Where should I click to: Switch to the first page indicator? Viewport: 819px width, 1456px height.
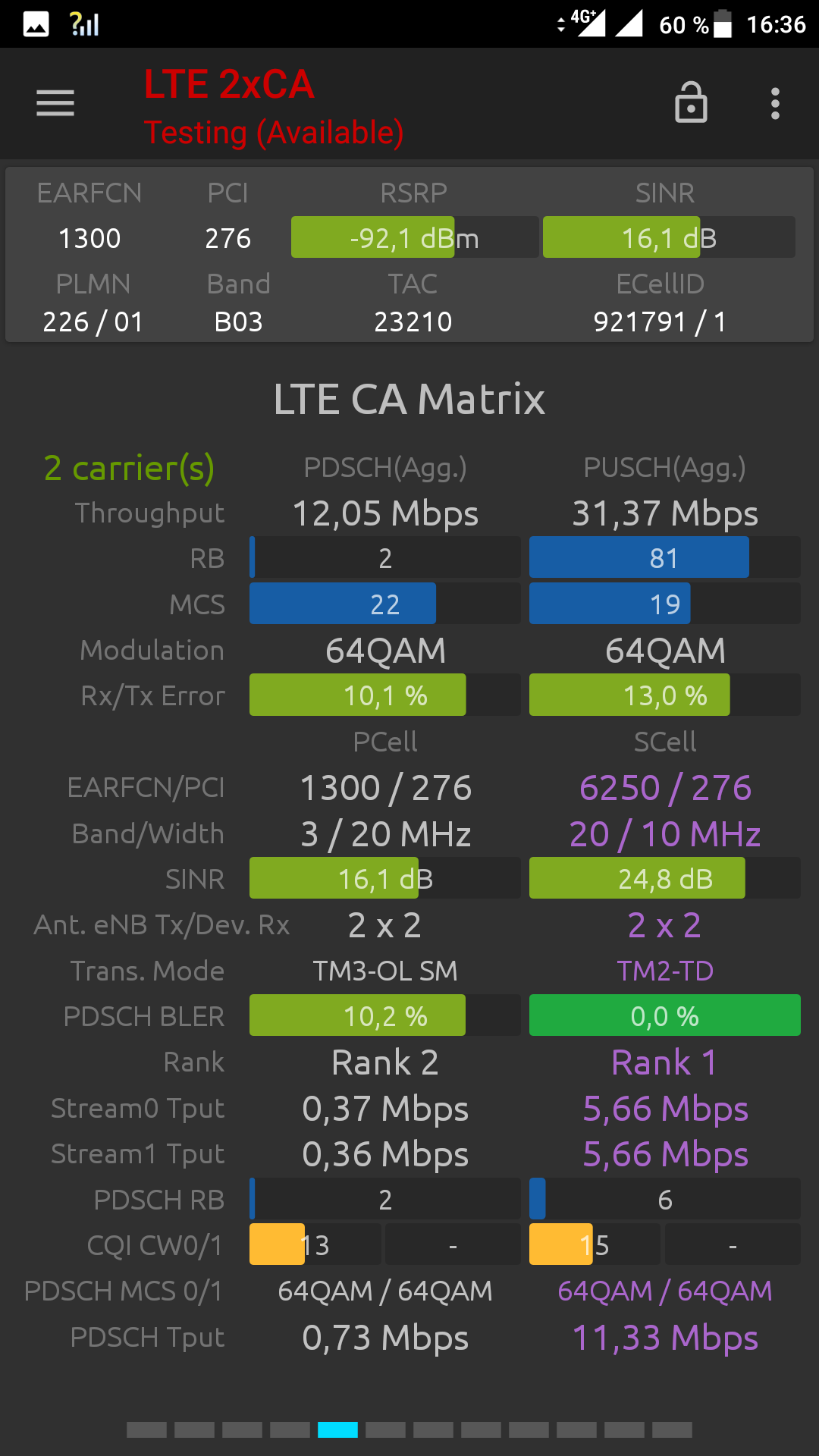146,1430
